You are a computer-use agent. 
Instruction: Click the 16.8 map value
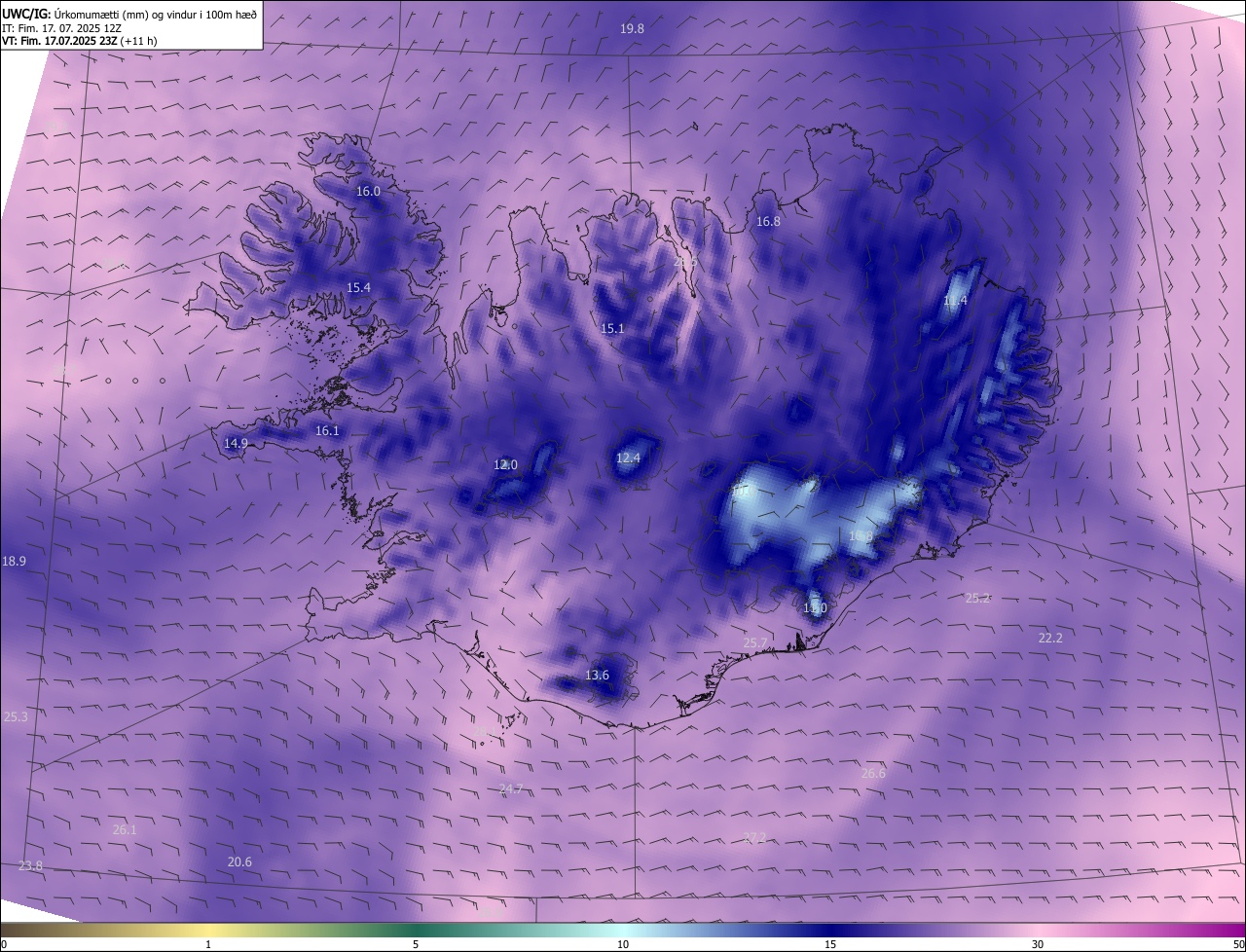pyautogui.click(x=768, y=222)
